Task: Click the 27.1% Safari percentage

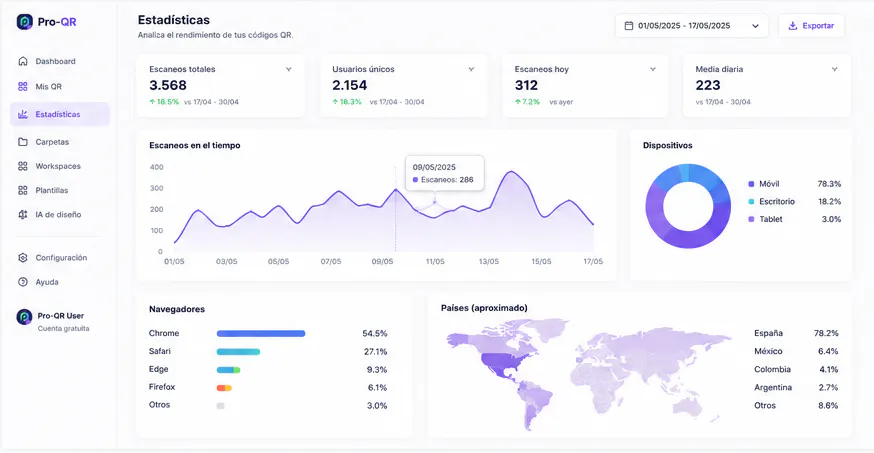Action: pyautogui.click(x=375, y=352)
